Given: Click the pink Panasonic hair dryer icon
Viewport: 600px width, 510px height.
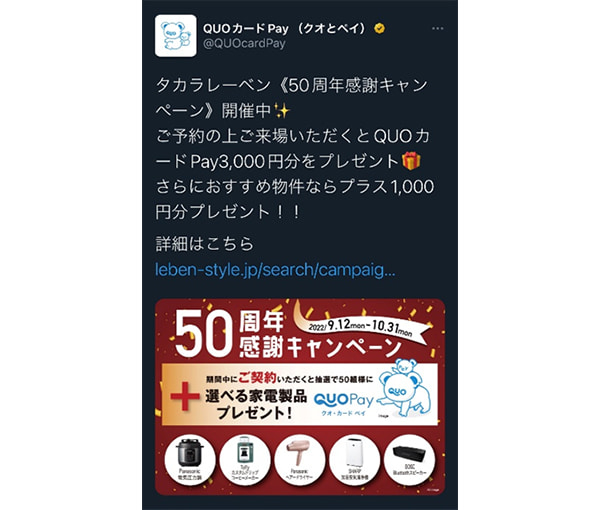Looking at the screenshot, I should (300, 459).
